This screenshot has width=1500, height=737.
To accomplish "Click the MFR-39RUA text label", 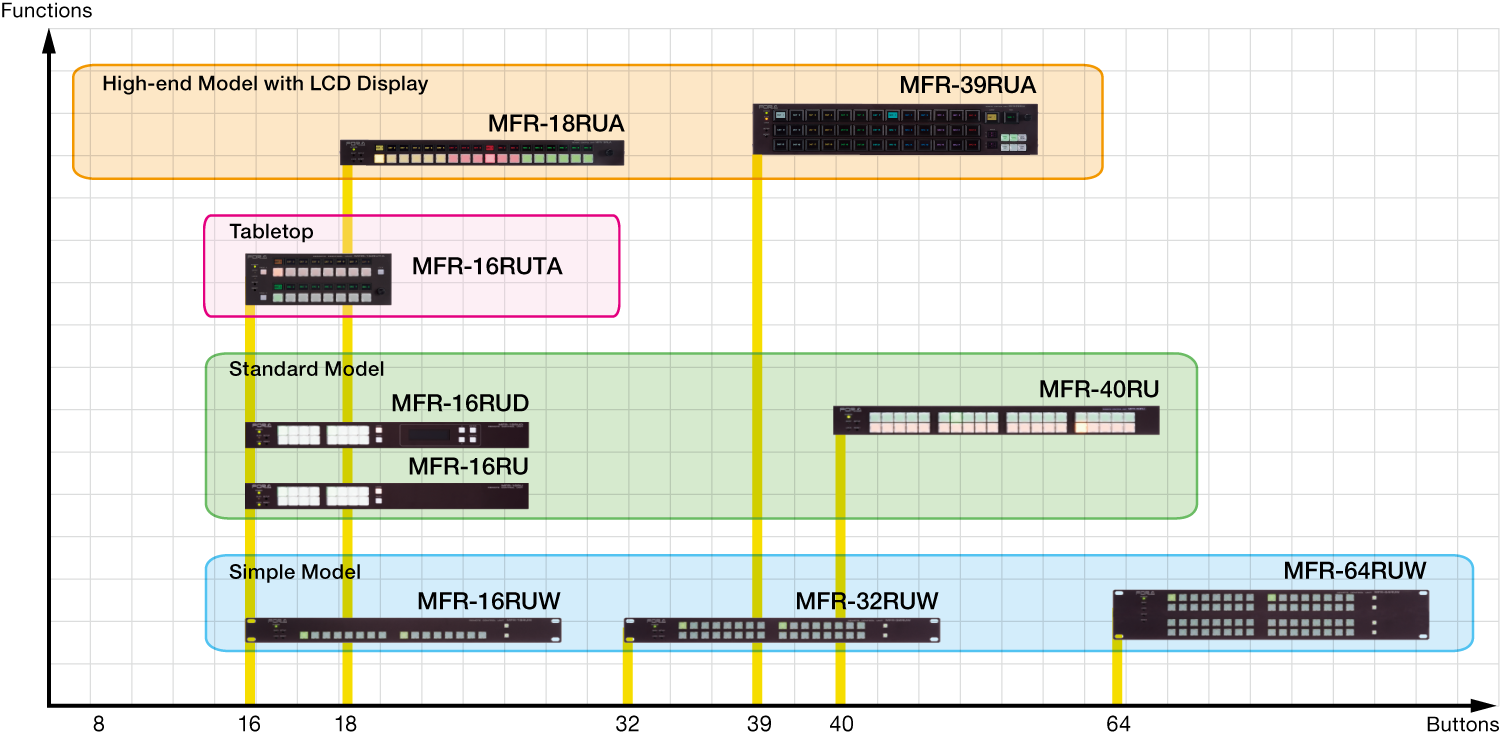I will [x=967, y=86].
